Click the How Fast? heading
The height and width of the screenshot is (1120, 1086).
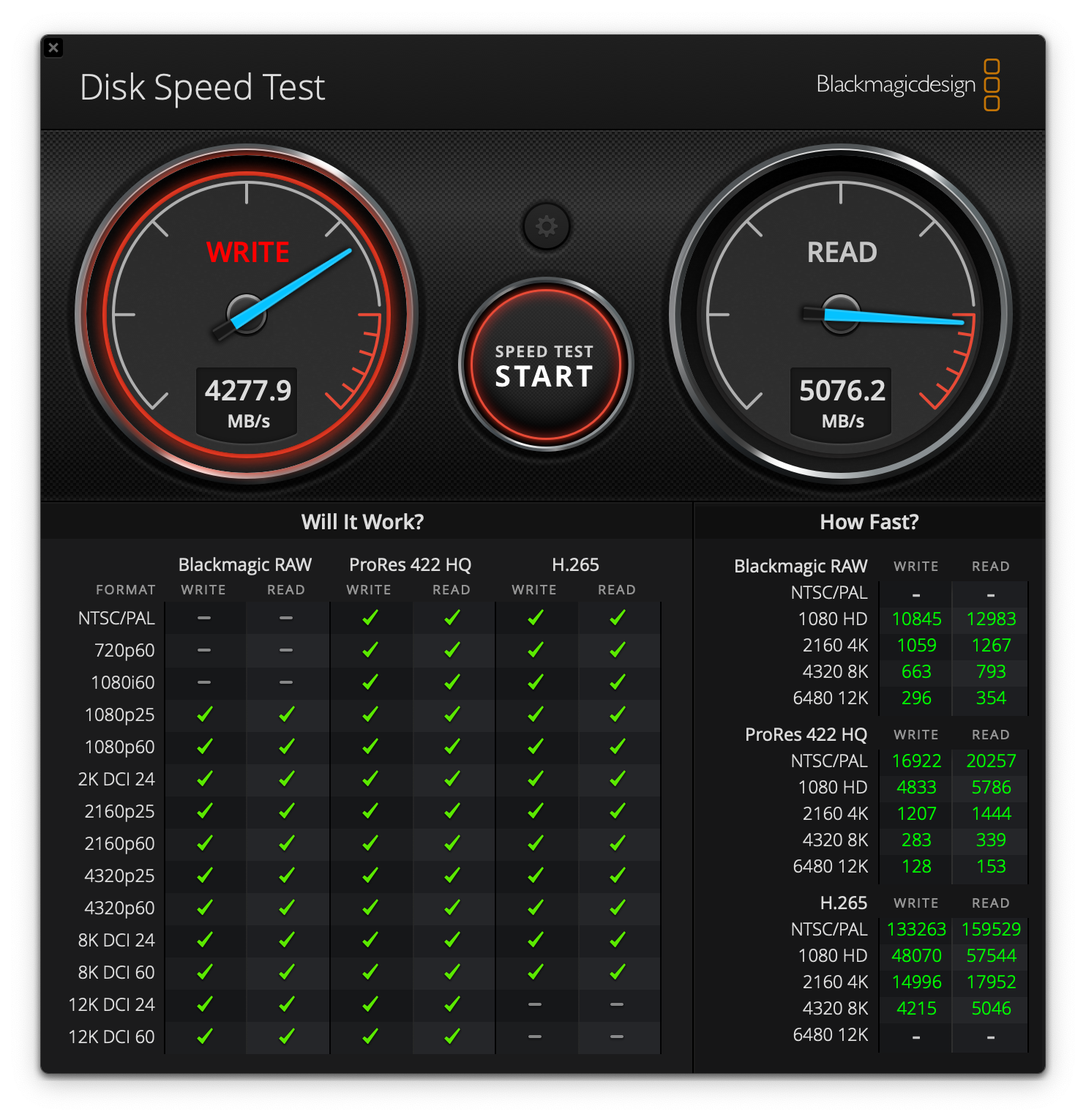869,522
